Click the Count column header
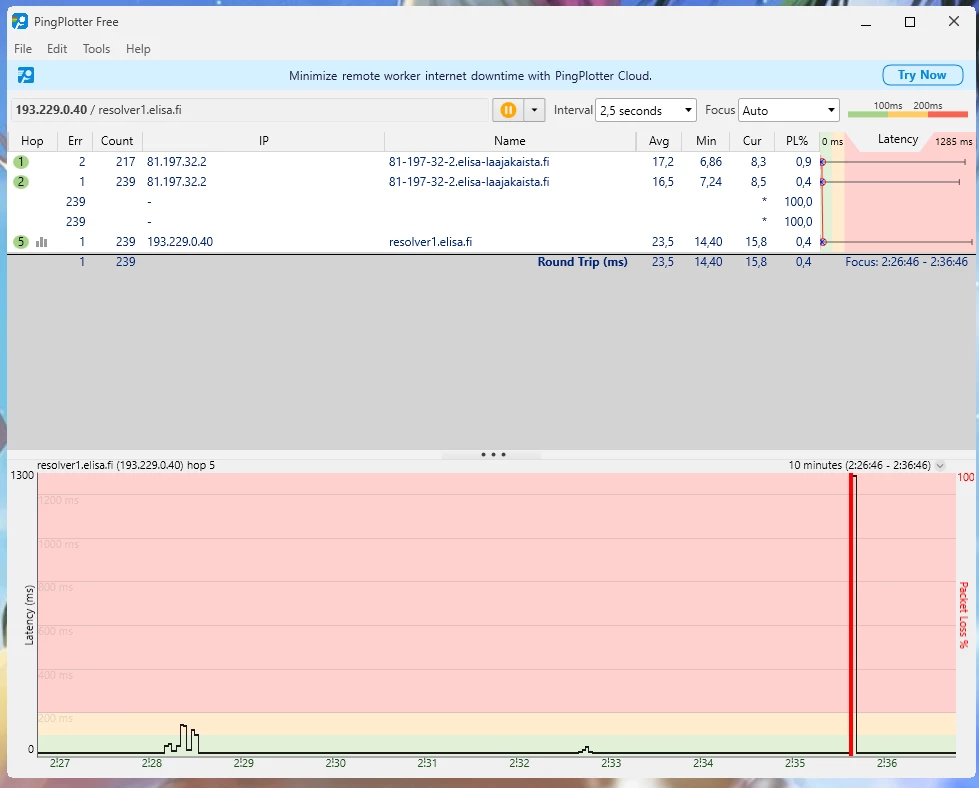Screen dimensions: 979x788 pyautogui.click(x=117, y=141)
